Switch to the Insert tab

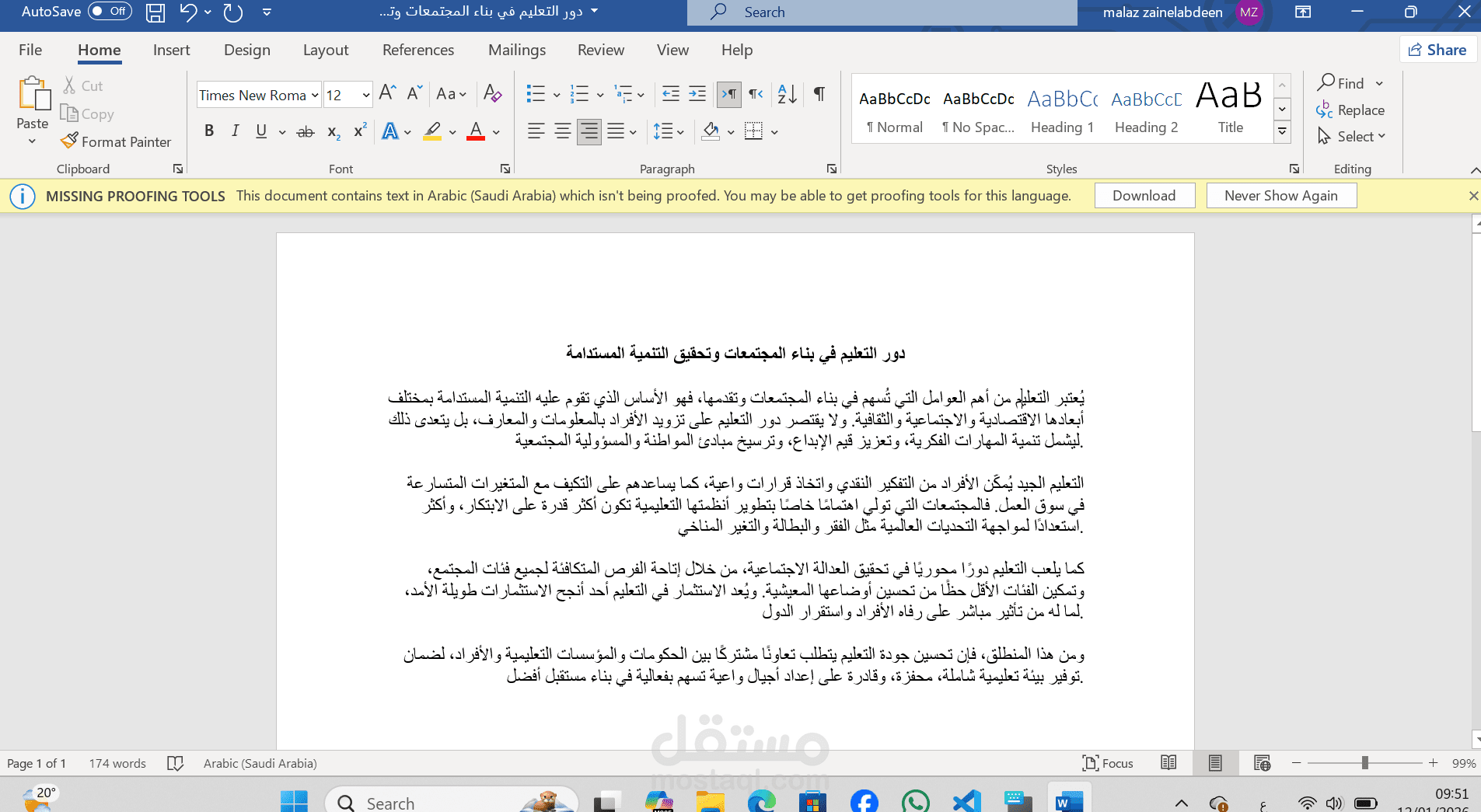click(171, 50)
